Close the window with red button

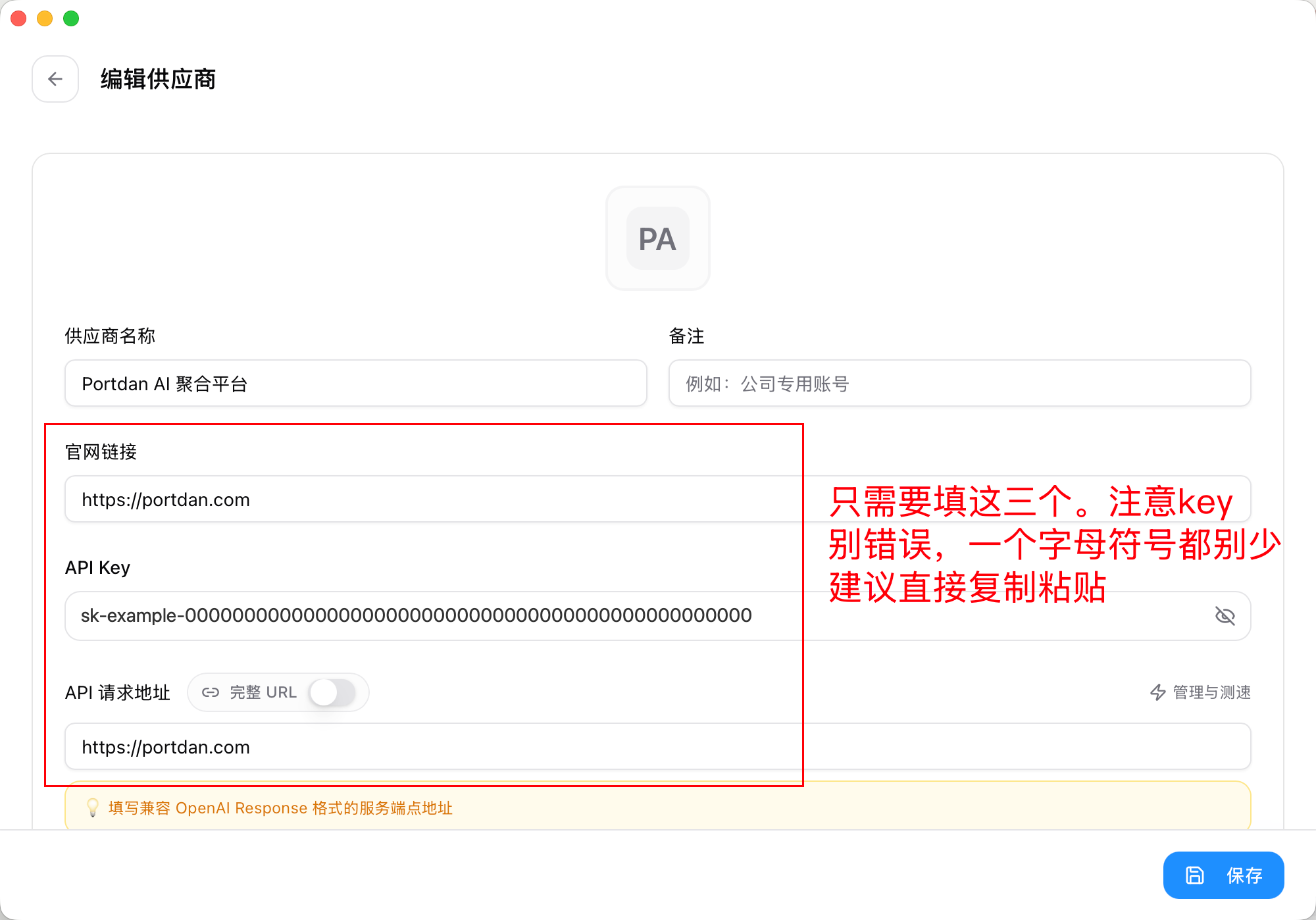tap(18, 18)
